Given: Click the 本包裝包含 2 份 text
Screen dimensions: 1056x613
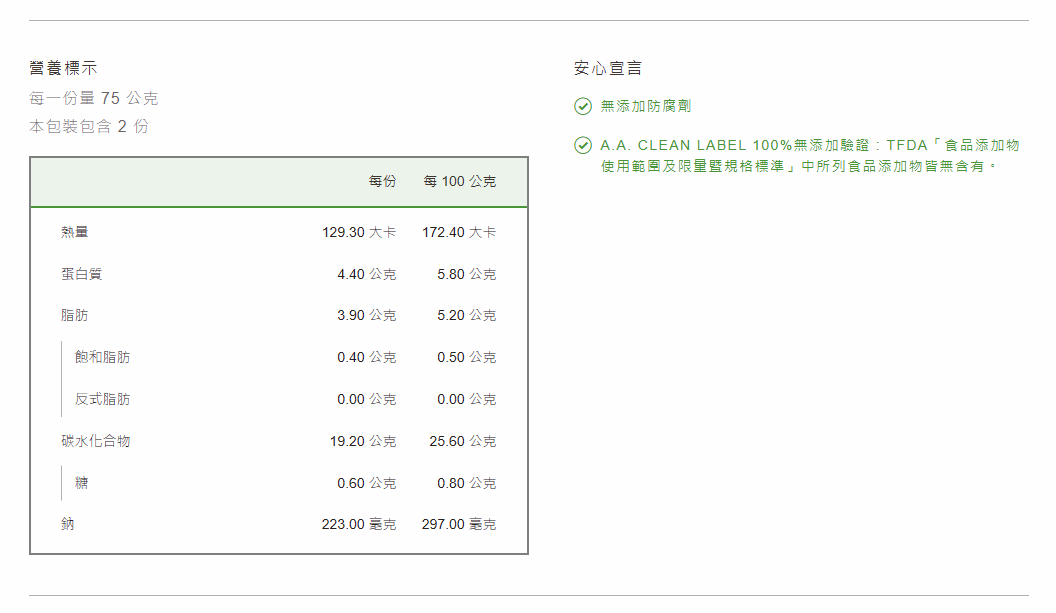Looking at the screenshot, I should (89, 126).
